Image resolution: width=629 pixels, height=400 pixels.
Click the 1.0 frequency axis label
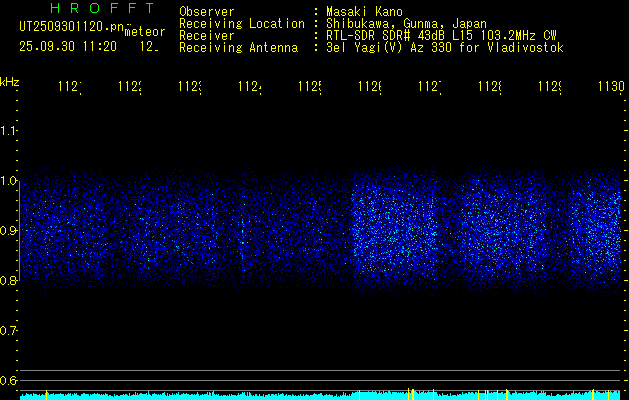[8, 180]
